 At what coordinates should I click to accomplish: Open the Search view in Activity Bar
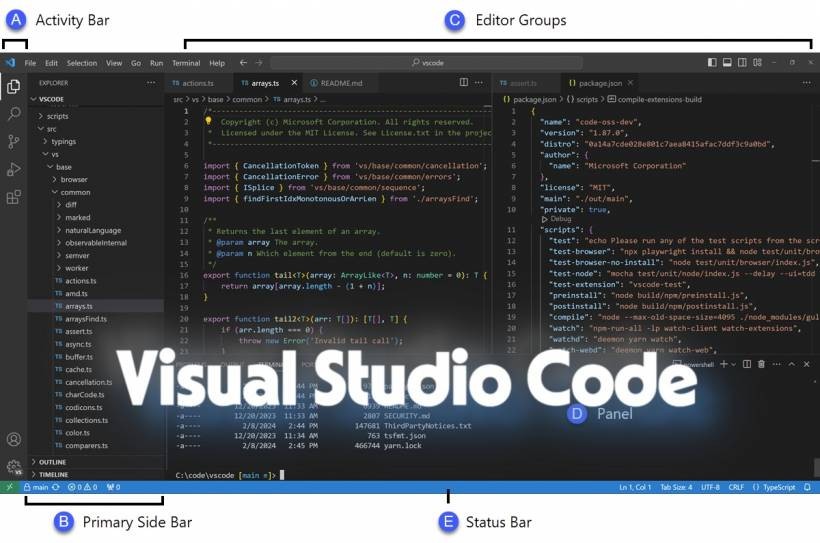(14, 114)
